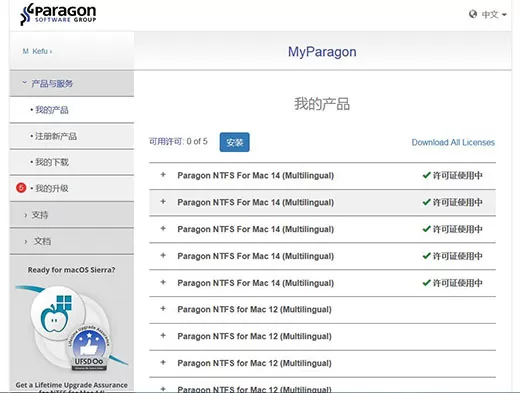Click fourth row's green license checkmark
The width and height of the screenshot is (520, 393).
click(426, 256)
